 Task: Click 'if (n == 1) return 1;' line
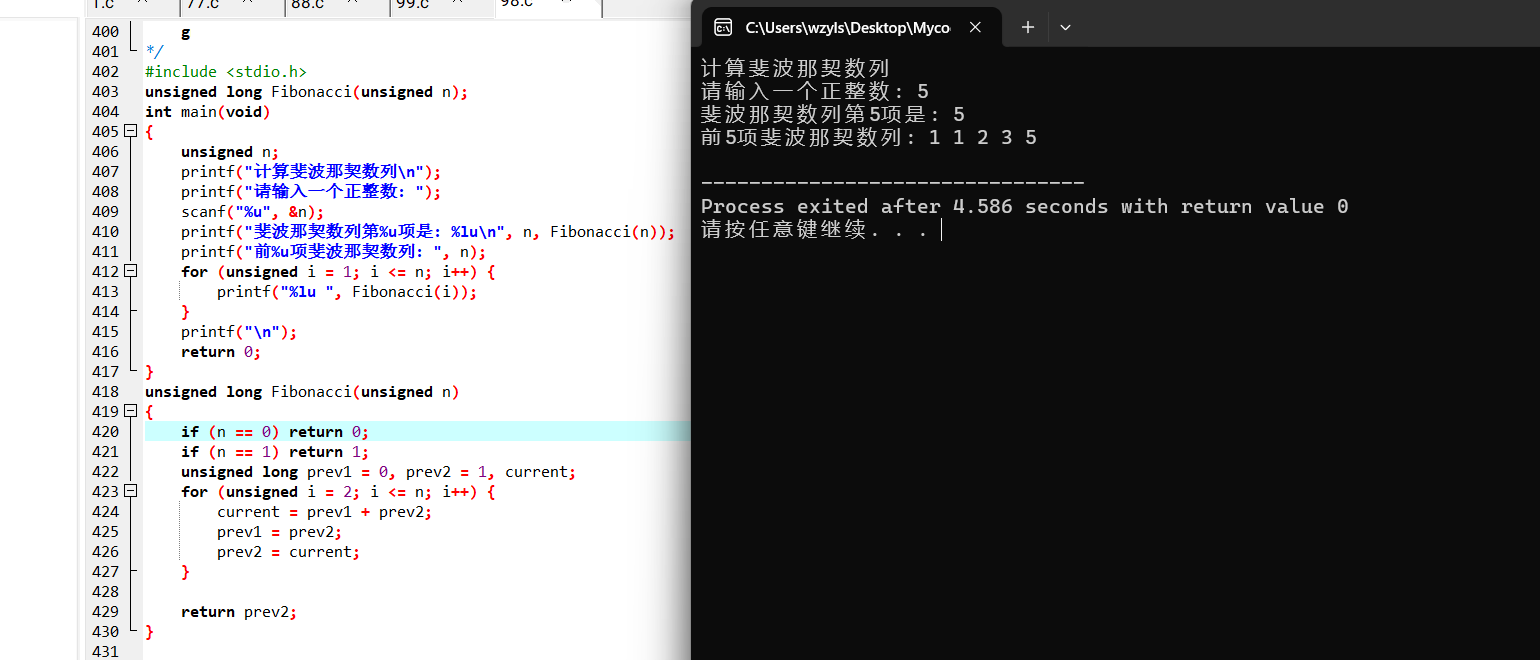(275, 452)
